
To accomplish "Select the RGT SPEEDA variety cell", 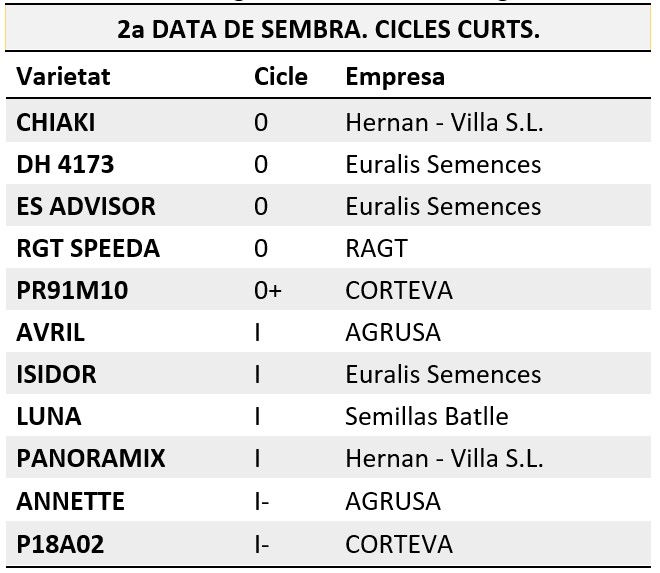I will [88, 248].
